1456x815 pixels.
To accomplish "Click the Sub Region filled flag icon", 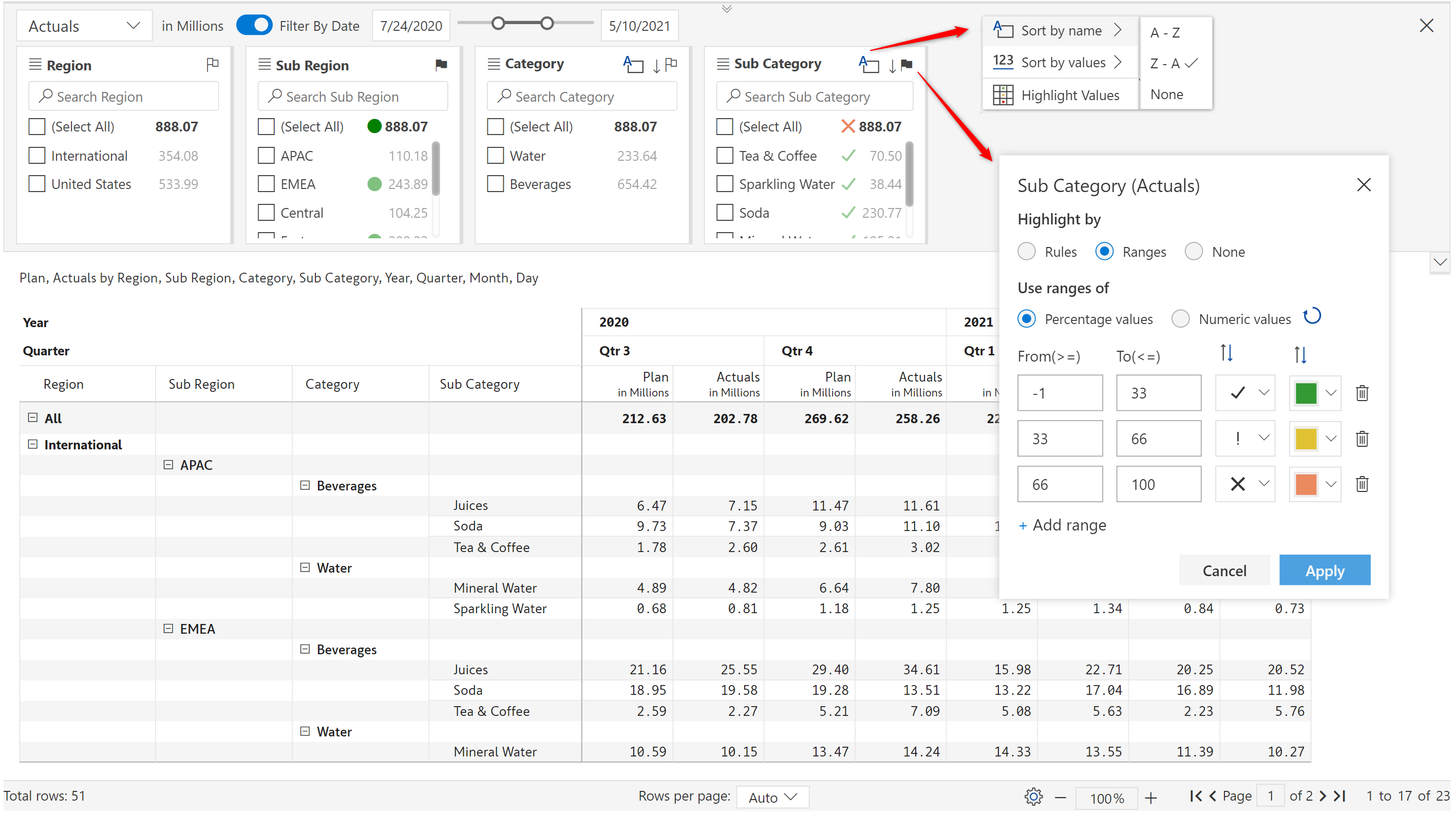I will (442, 64).
